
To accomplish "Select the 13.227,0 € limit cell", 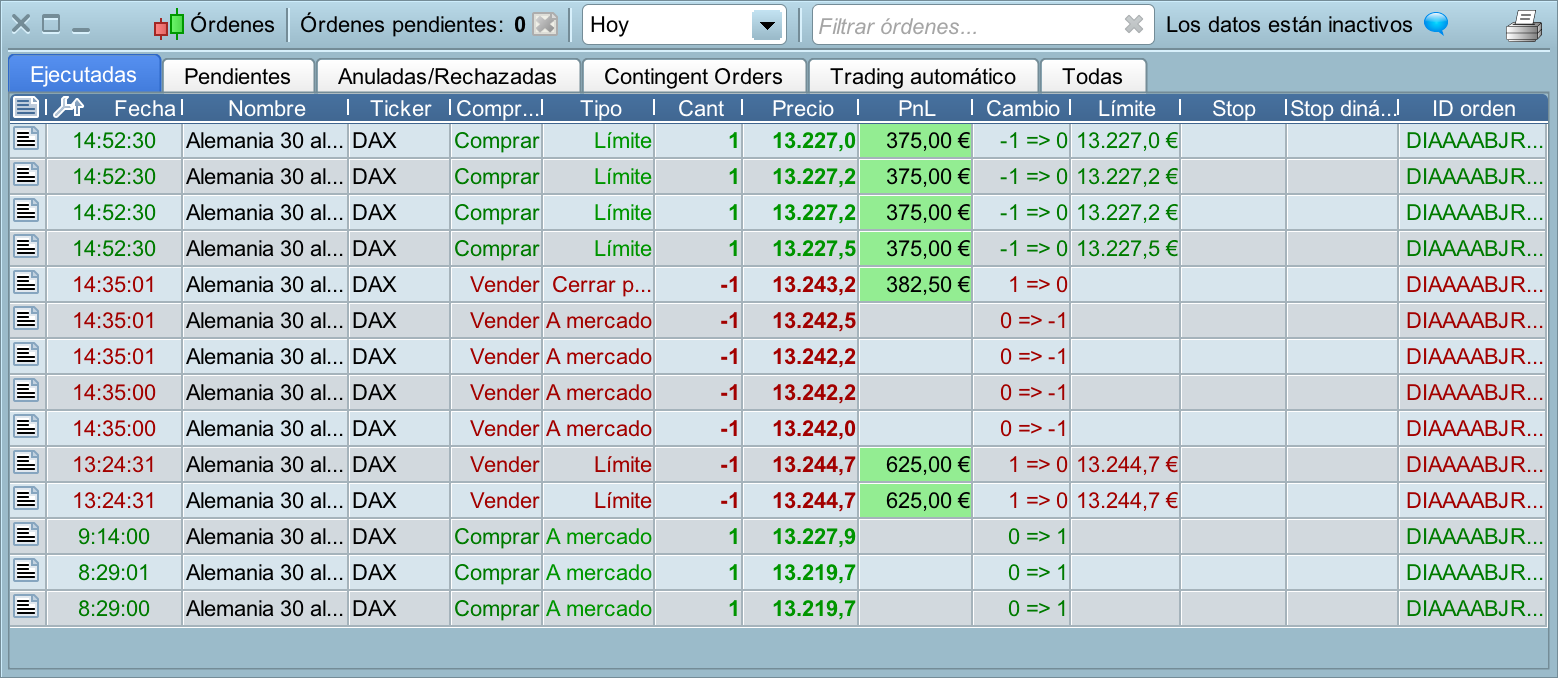I will [x=1126, y=140].
